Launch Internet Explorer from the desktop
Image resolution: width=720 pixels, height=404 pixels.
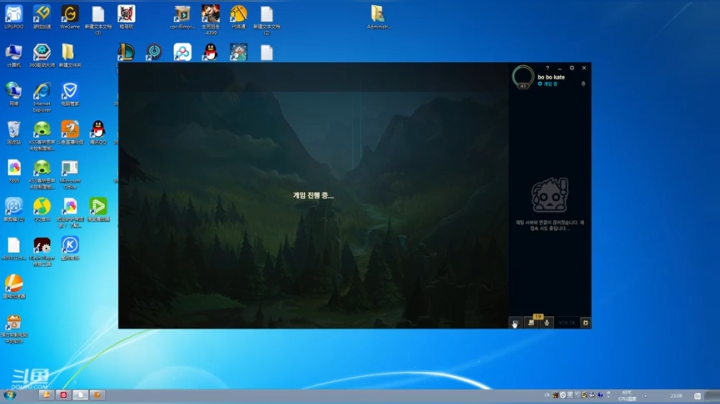coord(42,97)
